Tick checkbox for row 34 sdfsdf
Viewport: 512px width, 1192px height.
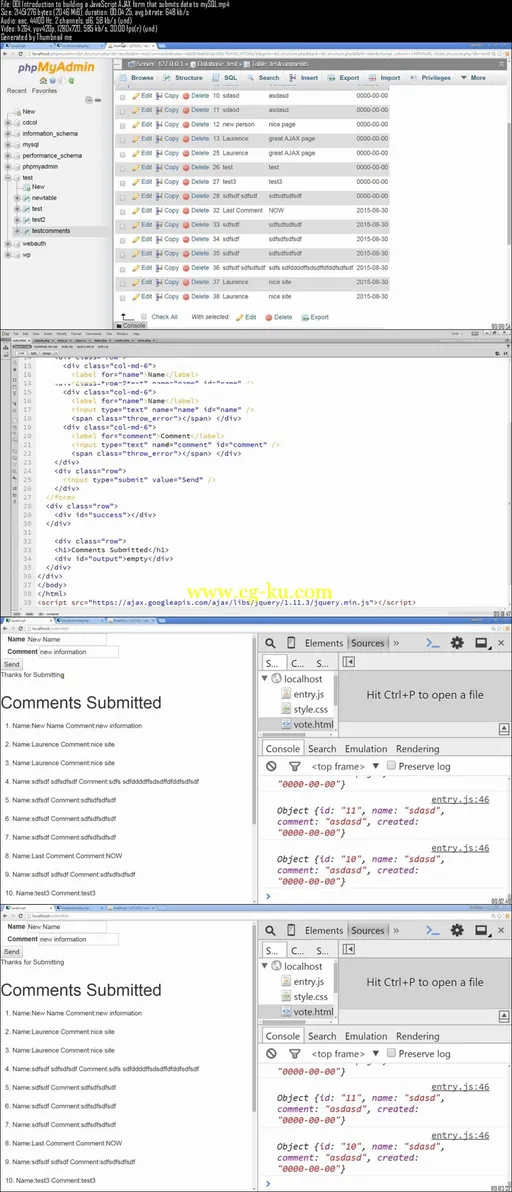[x=123, y=239]
